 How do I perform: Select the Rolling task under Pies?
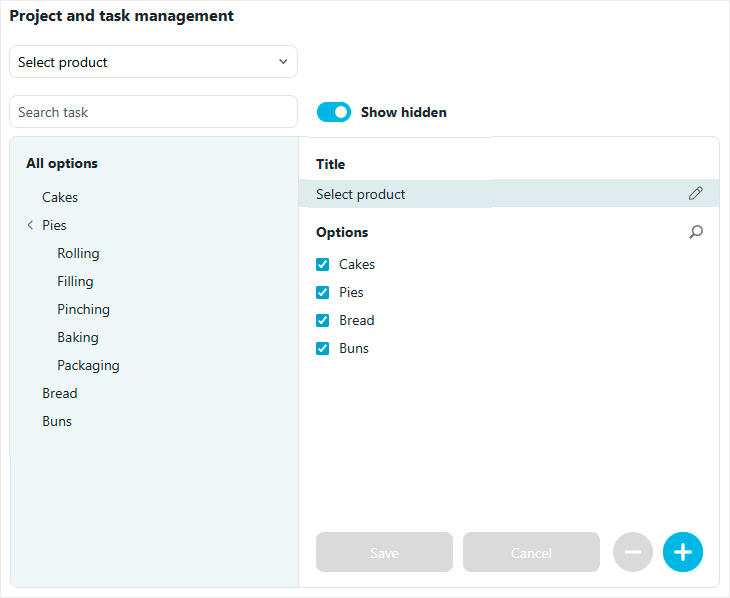pos(78,253)
